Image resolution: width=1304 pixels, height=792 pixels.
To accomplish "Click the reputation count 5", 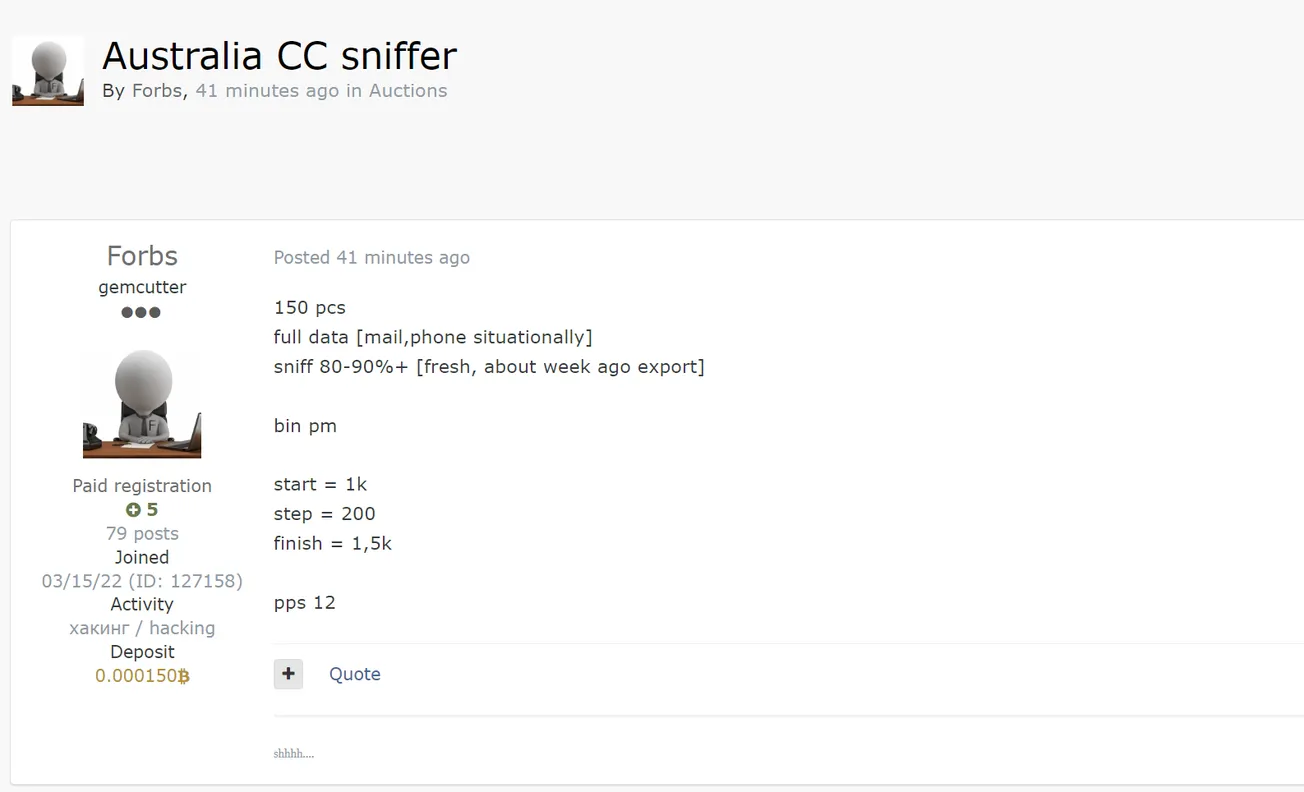I will click(152, 510).
